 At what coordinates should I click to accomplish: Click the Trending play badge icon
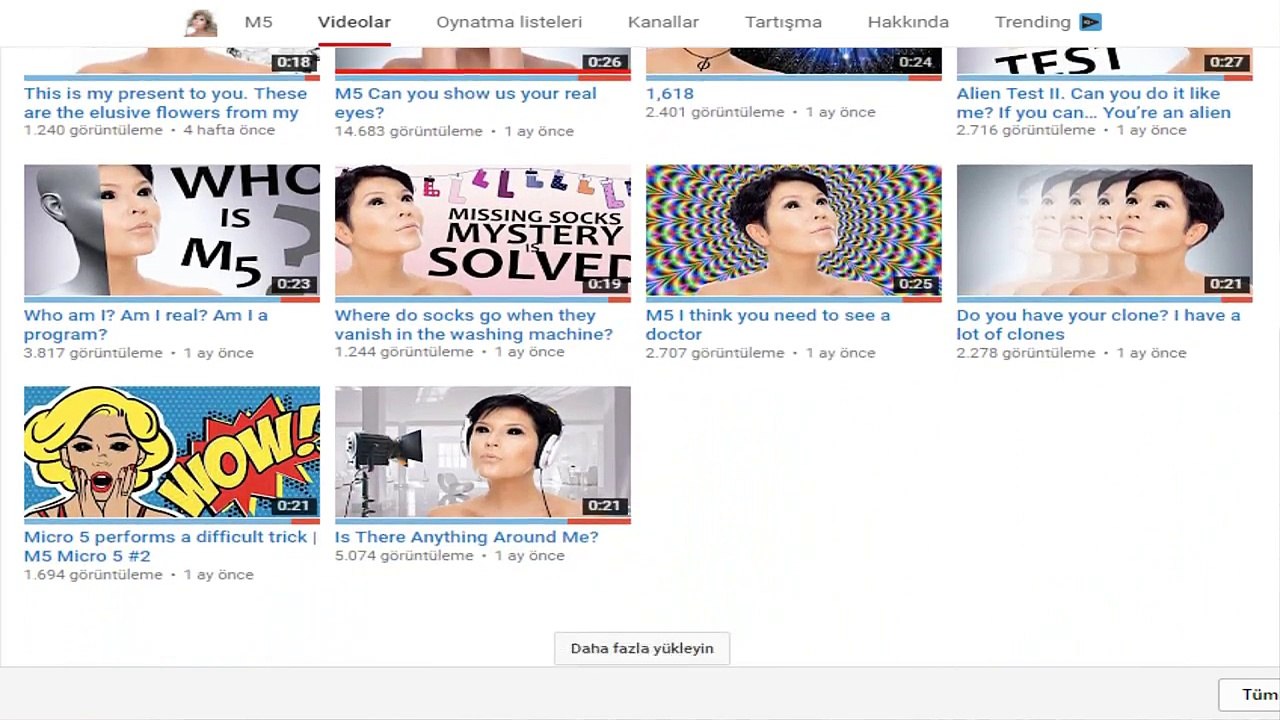(x=1090, y=22)
